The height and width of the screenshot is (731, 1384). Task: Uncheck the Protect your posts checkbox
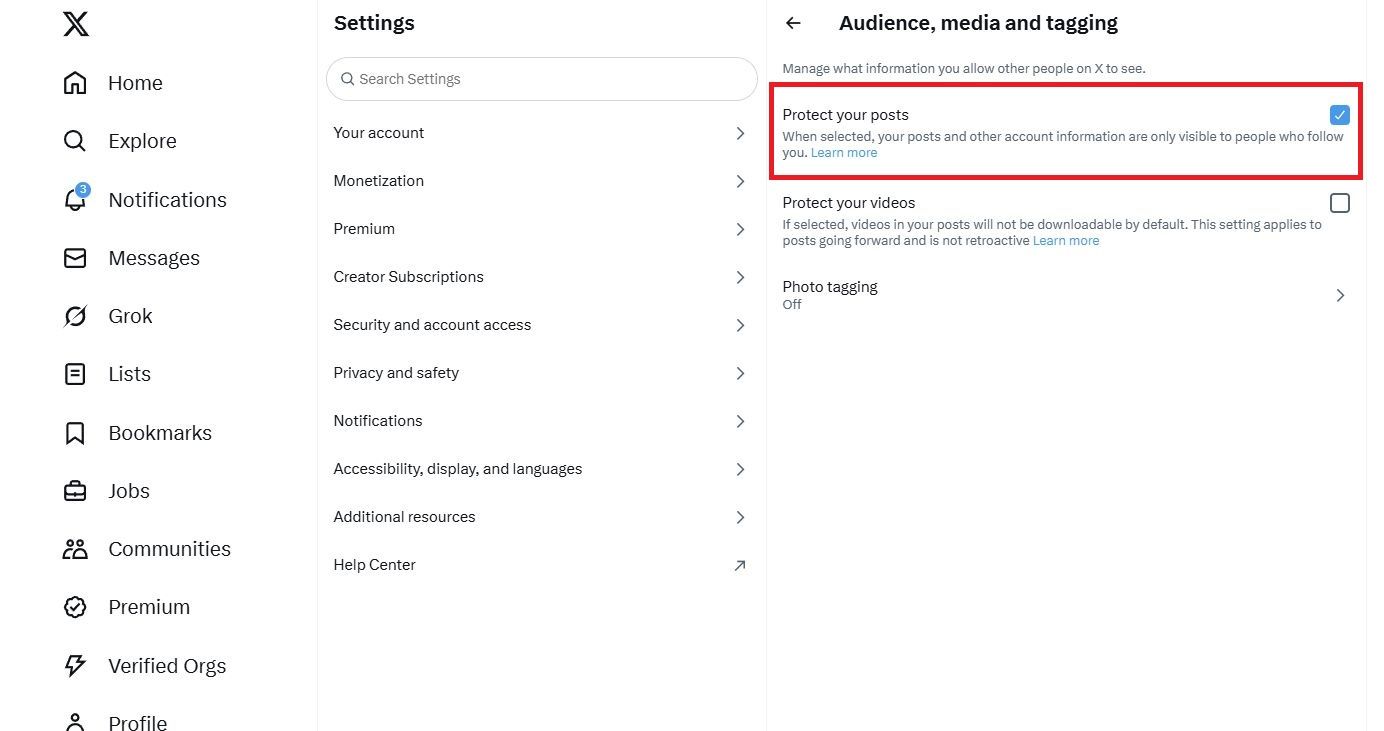click(1340, 115)
